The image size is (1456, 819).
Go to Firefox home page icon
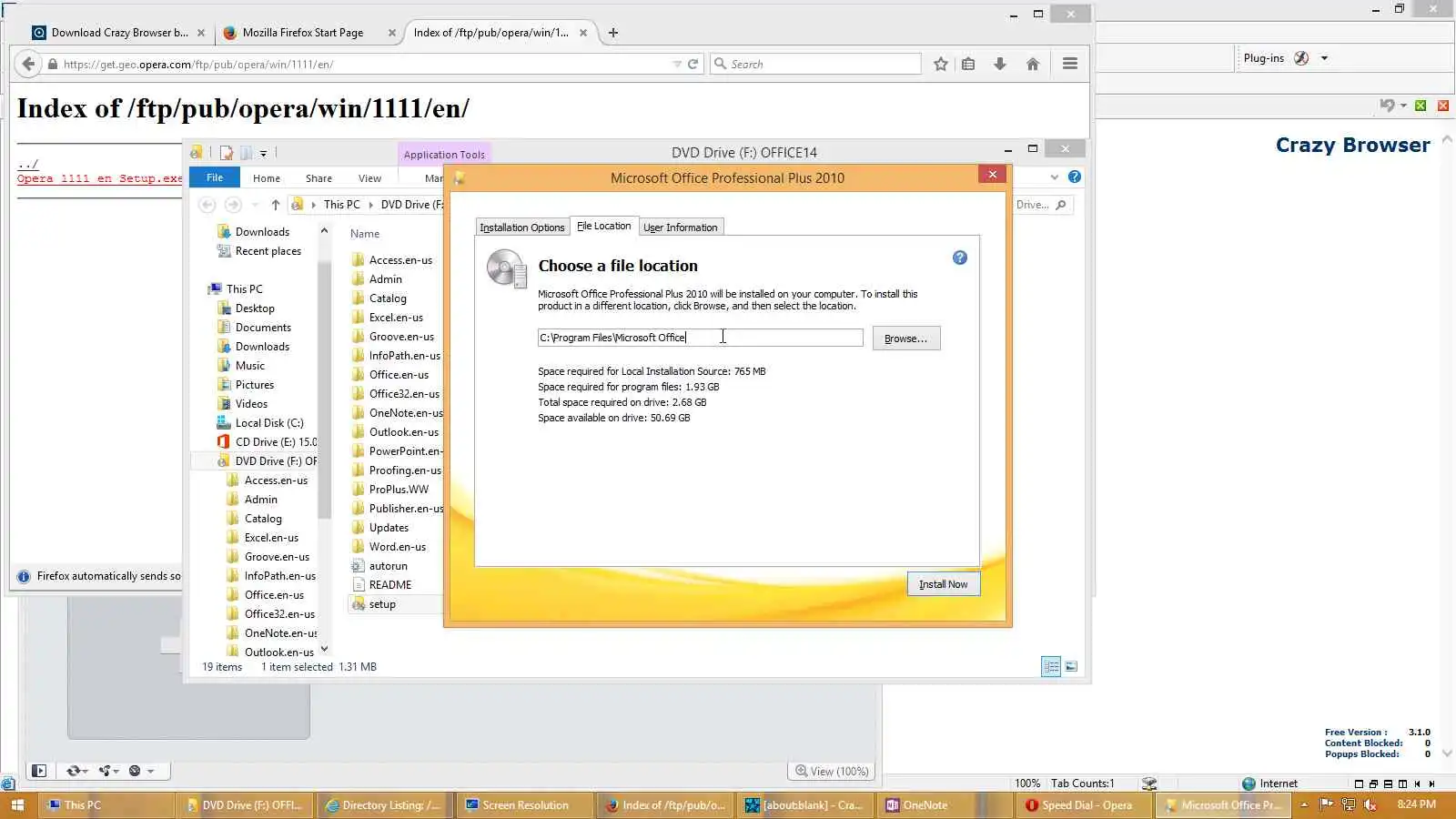(x=1033, y=64)
